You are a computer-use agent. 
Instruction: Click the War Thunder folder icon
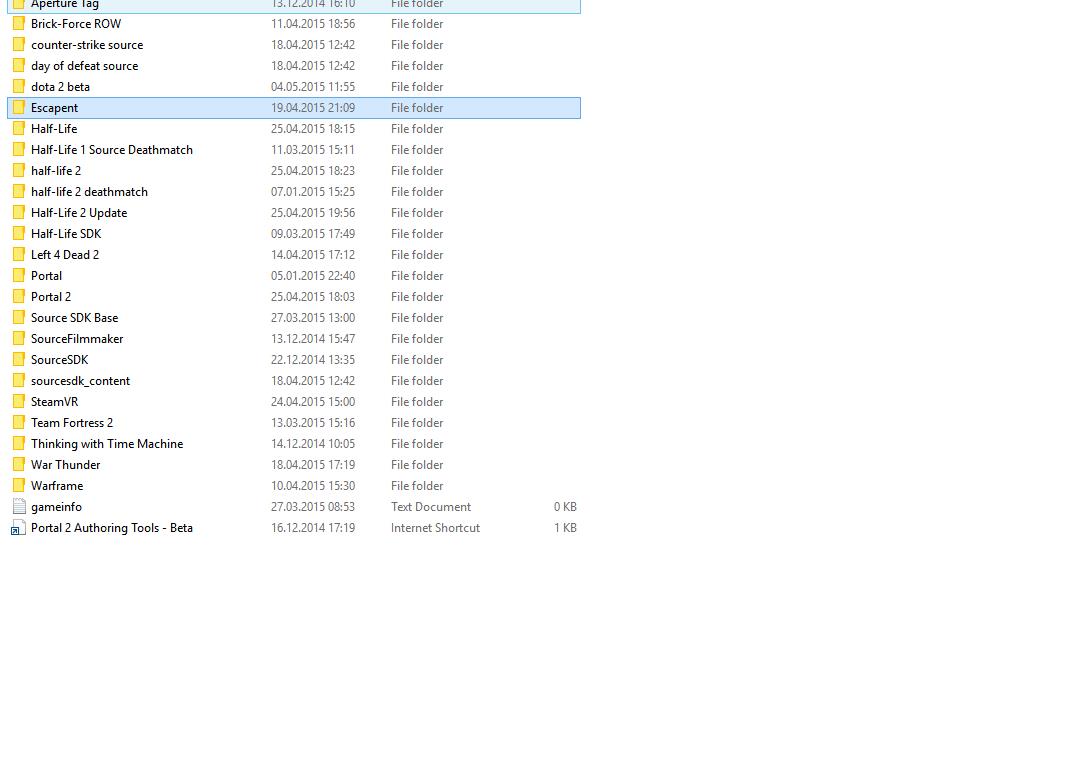(x=19, y=465)
